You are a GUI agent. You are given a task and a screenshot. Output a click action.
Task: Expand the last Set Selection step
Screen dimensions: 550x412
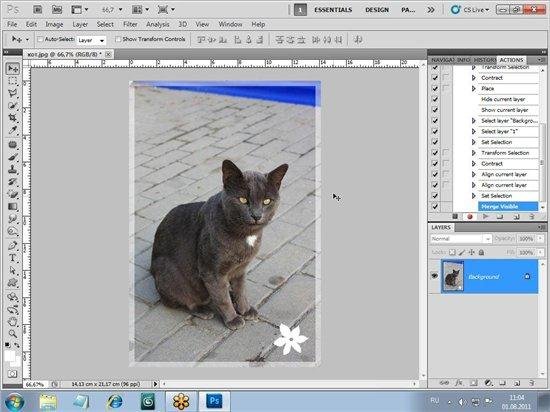click(474, 196)
